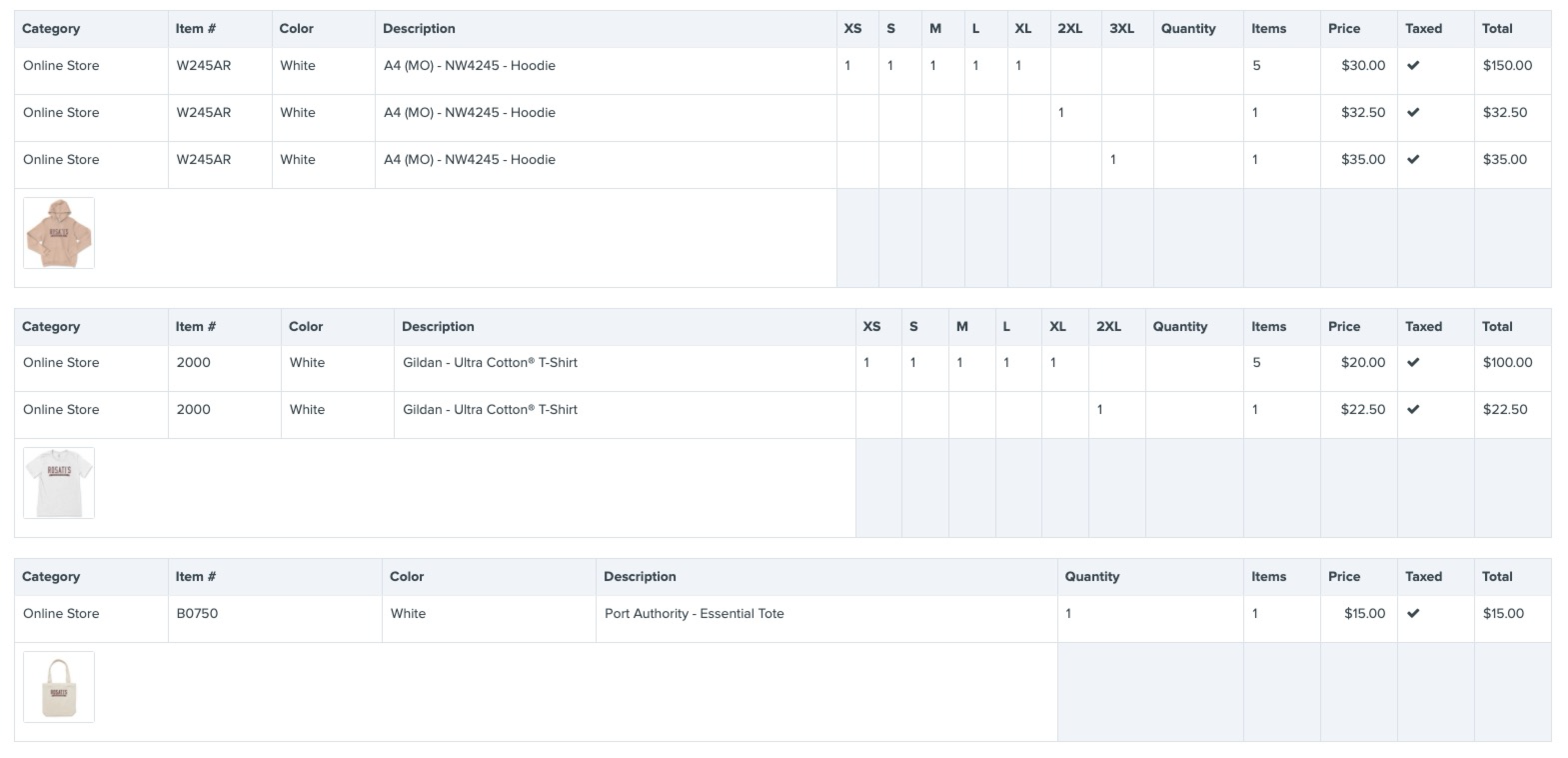
Task: Toggle Taxed checkmark on $30.00 hoodie row
Action: 1413,66
